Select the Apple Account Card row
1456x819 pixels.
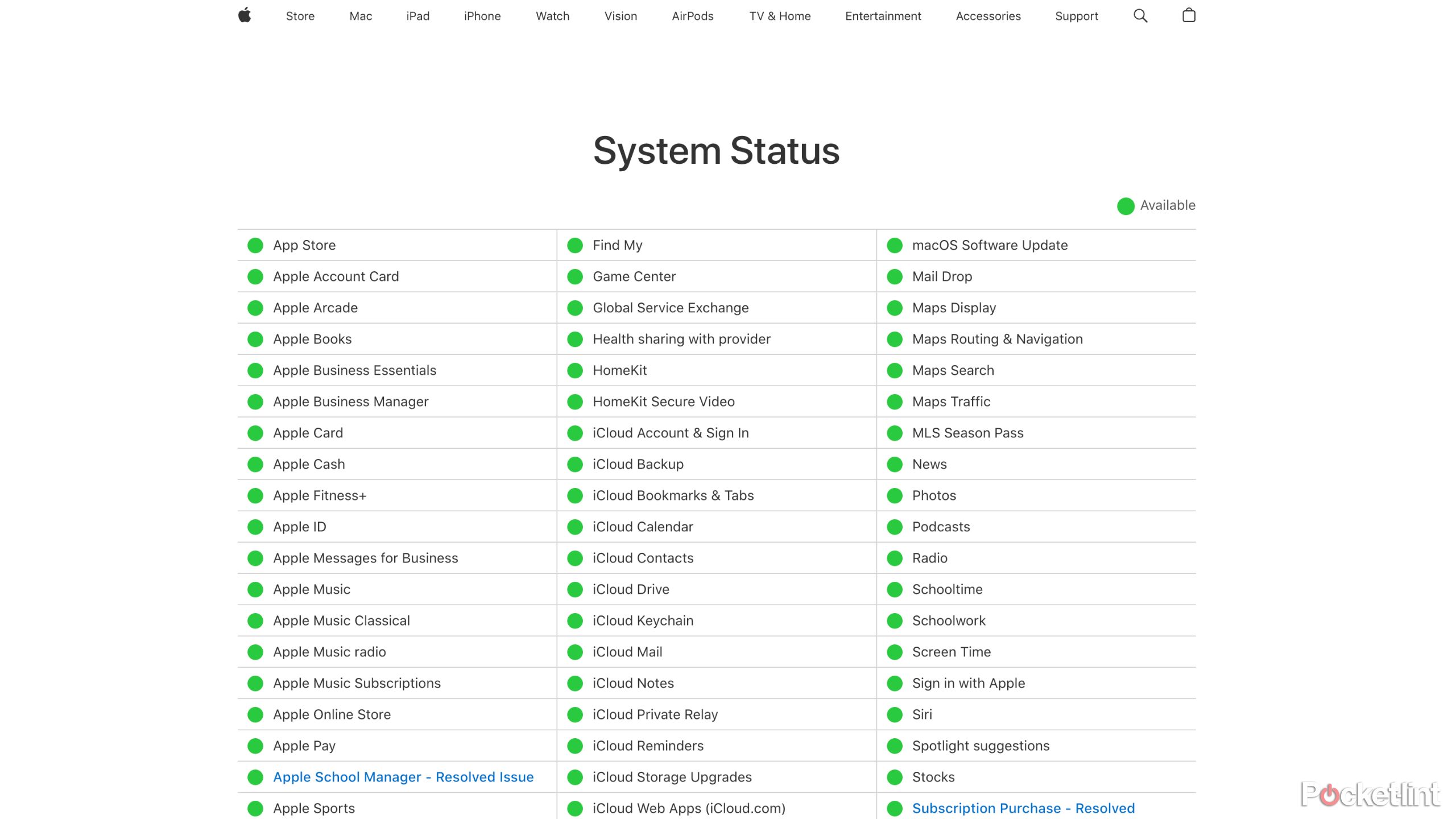397,276
